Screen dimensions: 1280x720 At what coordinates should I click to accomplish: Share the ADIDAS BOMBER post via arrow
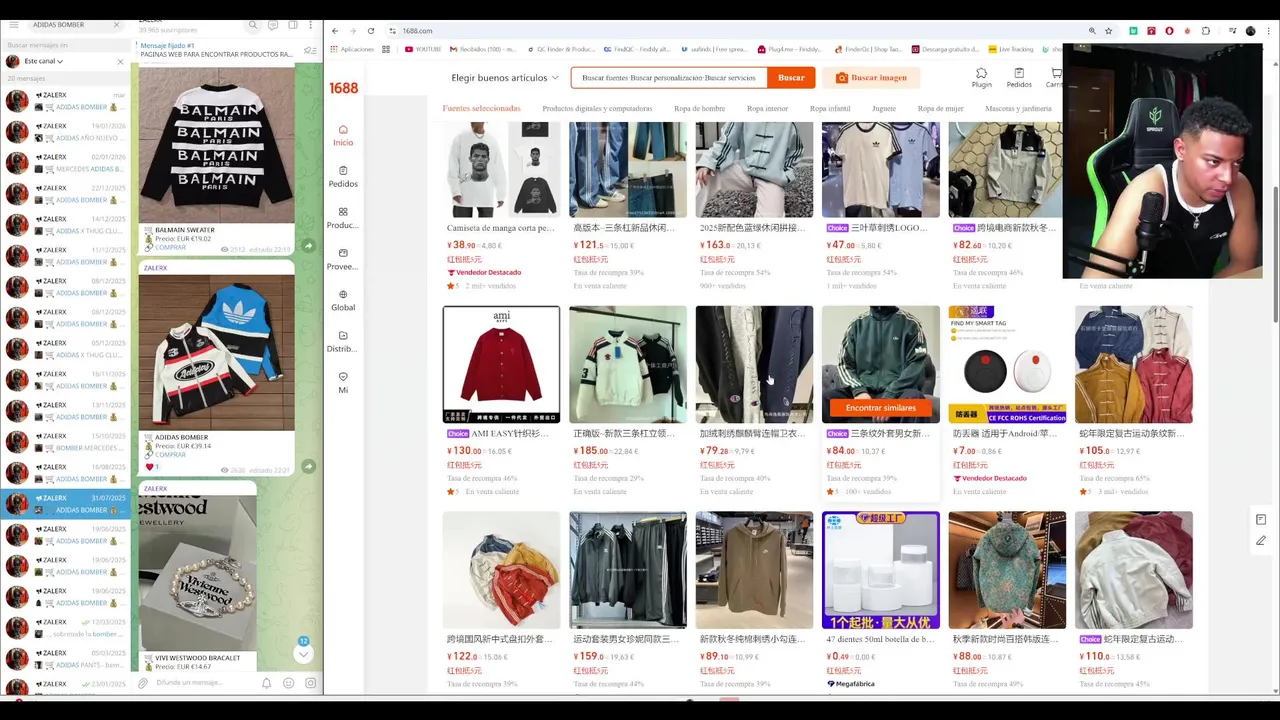[x=308, y=466]
